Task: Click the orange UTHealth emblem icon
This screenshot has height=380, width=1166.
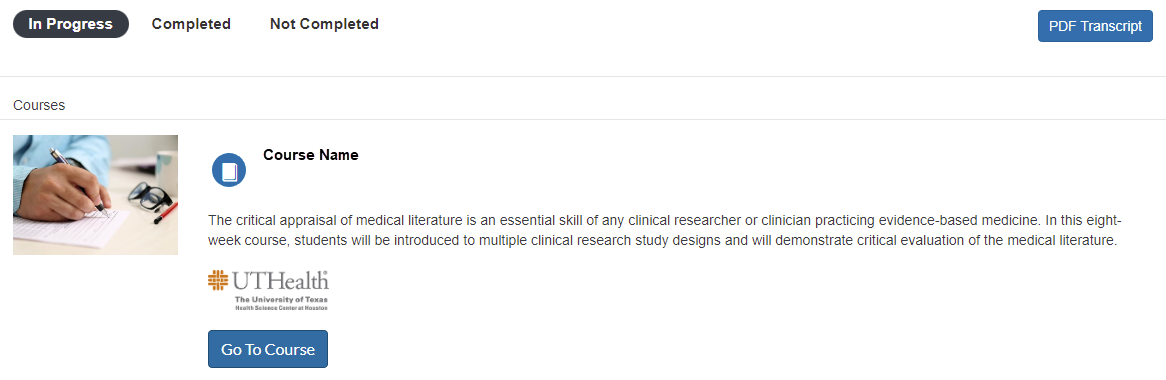Action: tap(218, 280)
